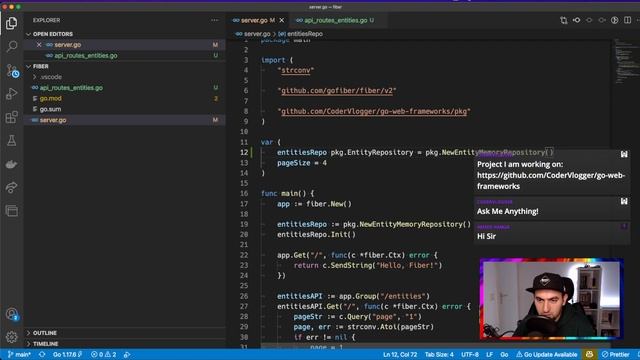
Task: Open Source Control view in activity bar
Action: [x=11, y=70]
